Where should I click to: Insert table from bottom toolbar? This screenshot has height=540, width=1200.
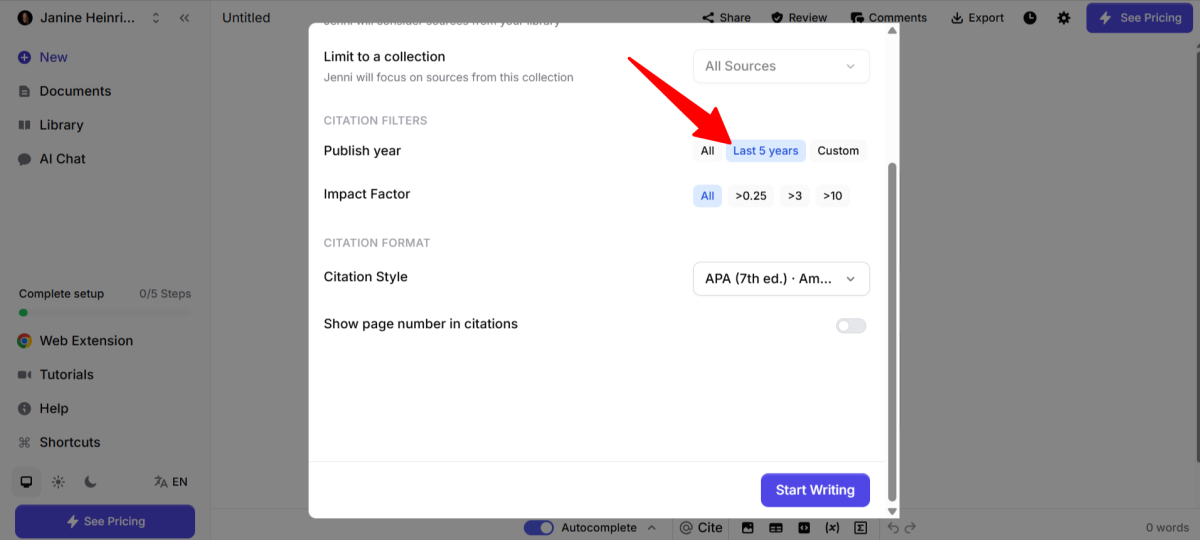point(775,528)
